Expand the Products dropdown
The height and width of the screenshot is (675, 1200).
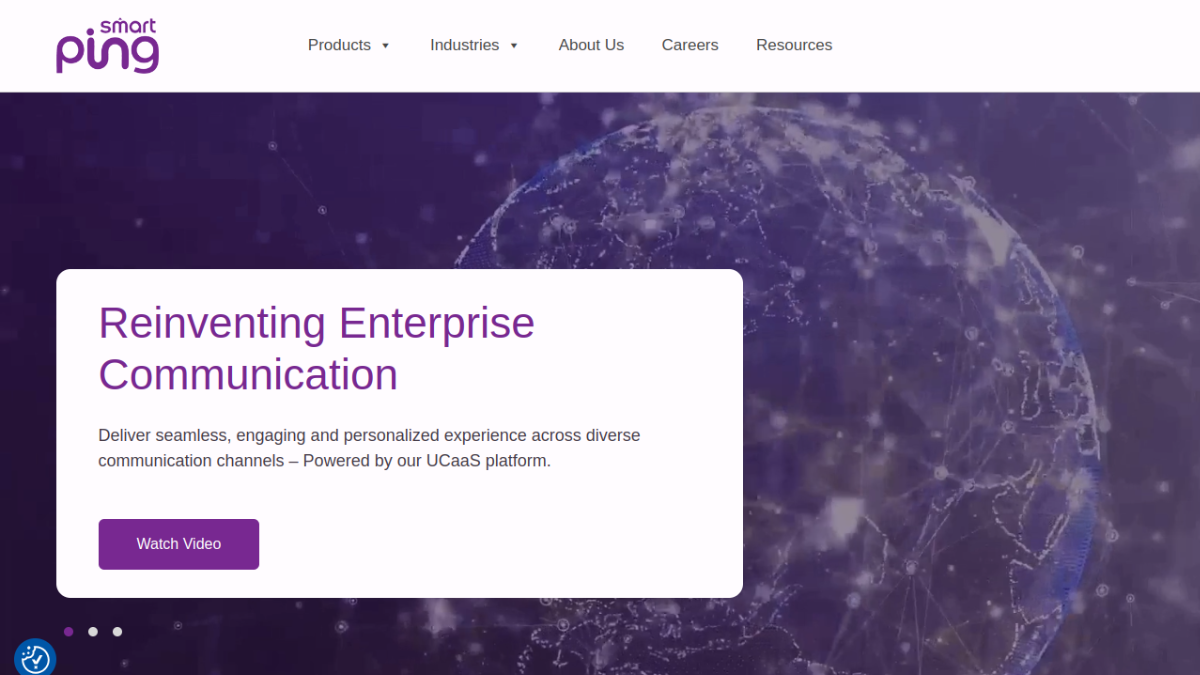click(x=340, y=45)
